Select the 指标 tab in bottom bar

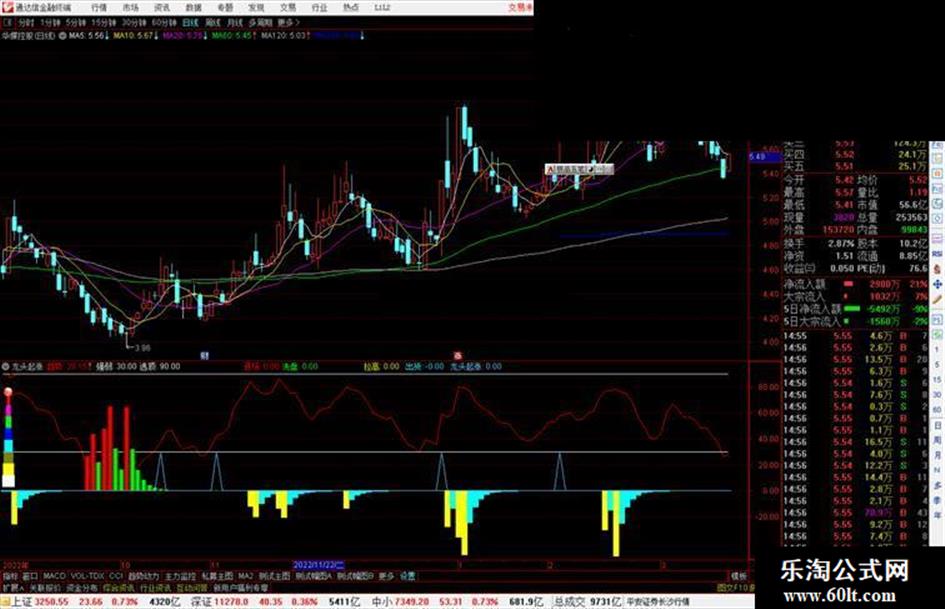pos(10,576)
